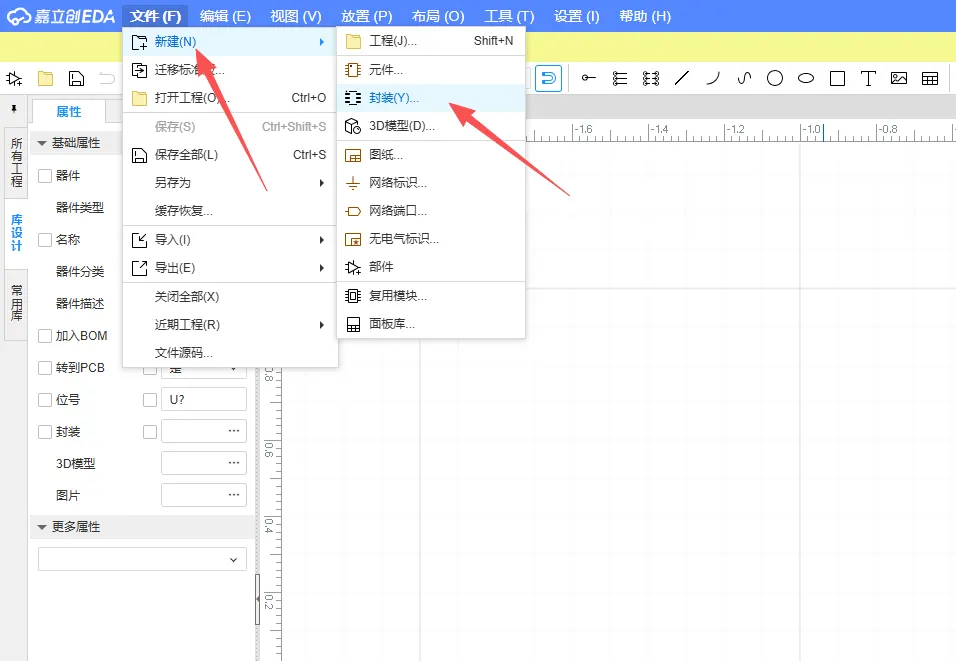Expand the 另存为 submenu
This screenshot has height=661, width=956.
point(230,183)
